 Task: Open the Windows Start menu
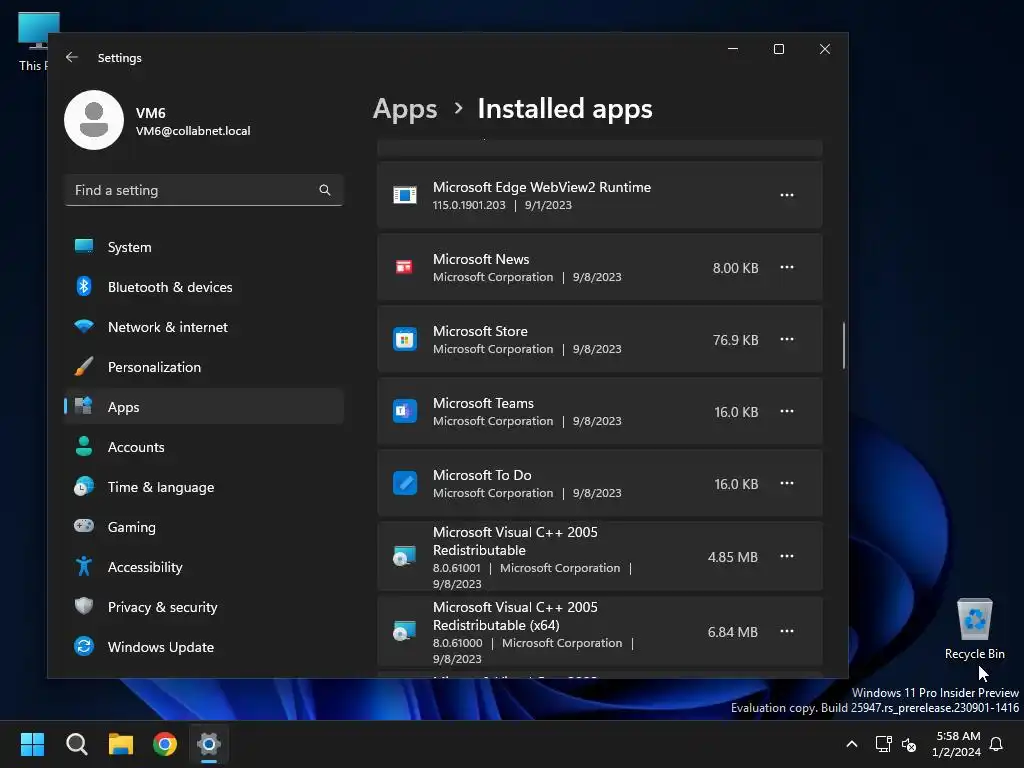[32, 744]
